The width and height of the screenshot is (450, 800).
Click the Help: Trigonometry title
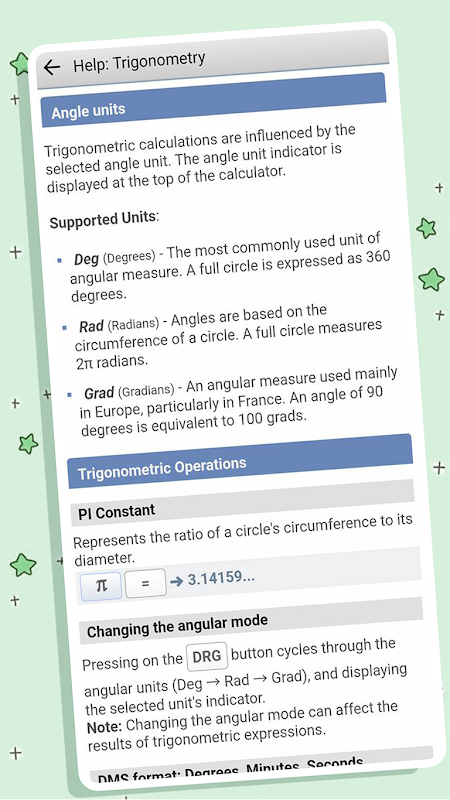point(139,62)
